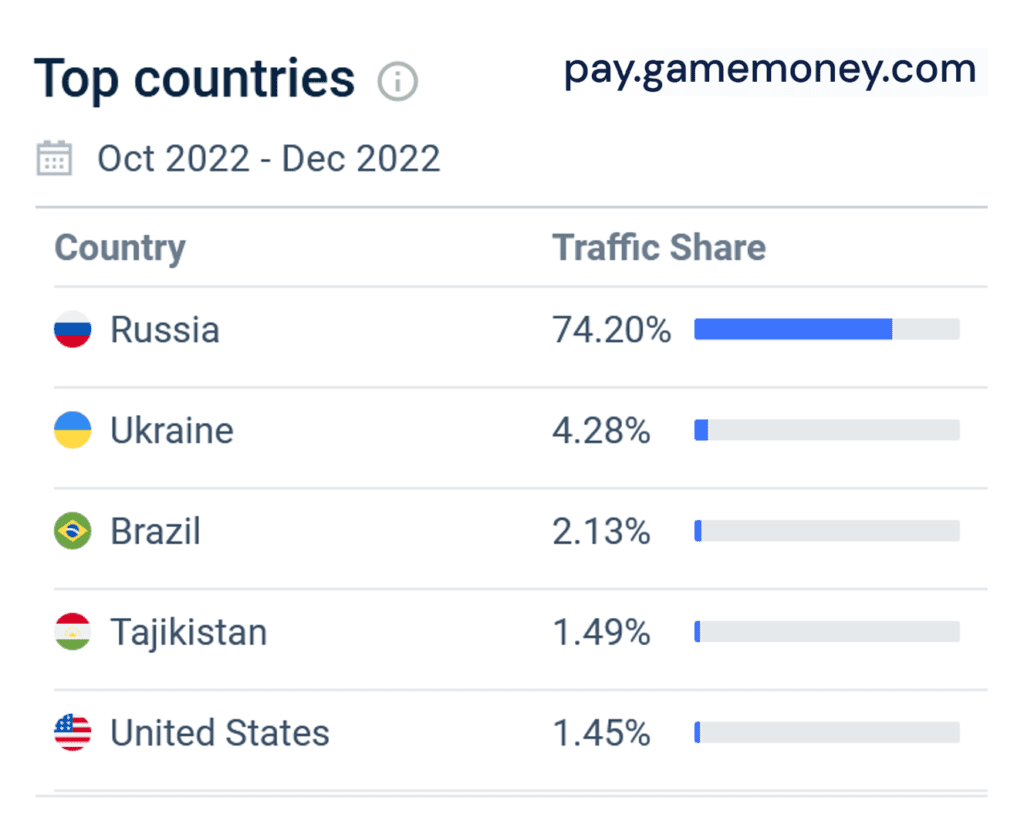The height and width of the screenshot is (838, 1024).
Task: Open the pay.gamemoney.com domain link
Action: pos(770,71)
